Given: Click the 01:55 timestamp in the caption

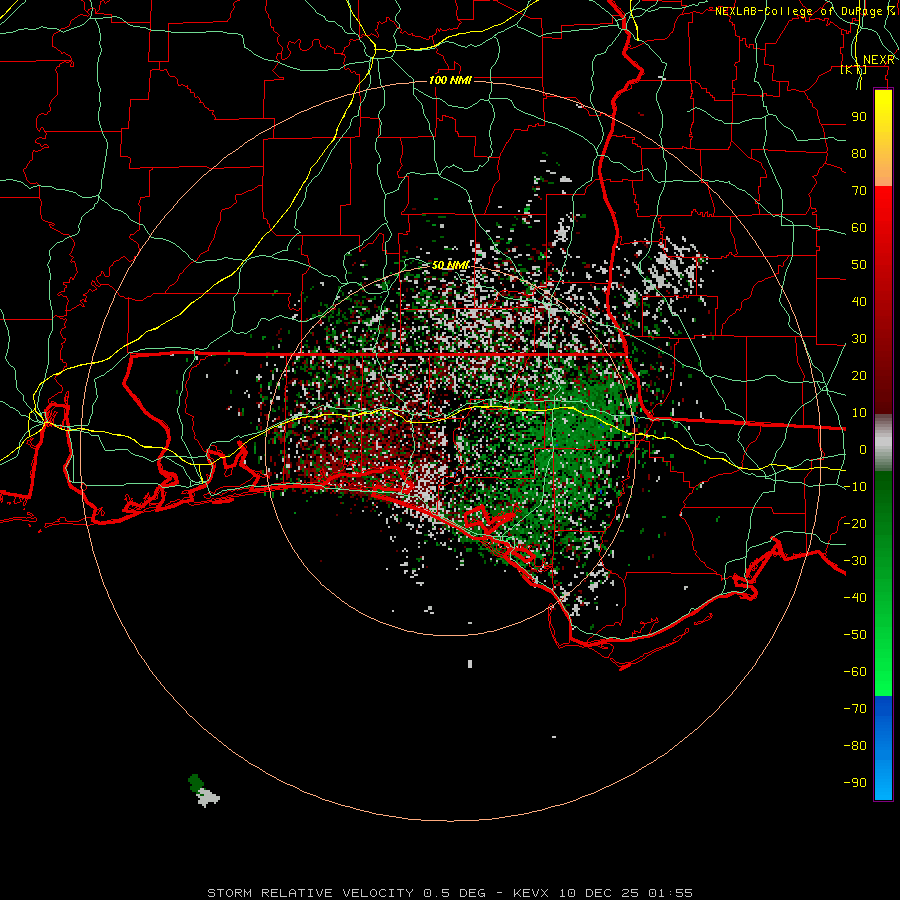Looking at the screenshot, I should pyautogui.click(x=671, y=893).
